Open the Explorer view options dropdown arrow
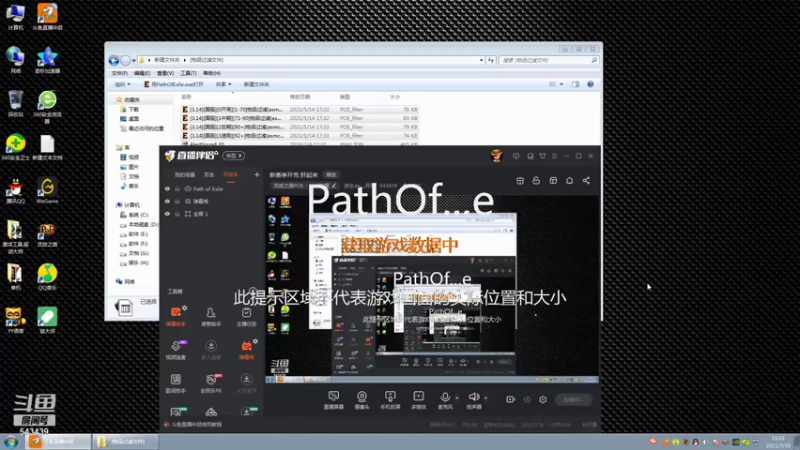The width and height of the screenshot is (800, 450). tap(562, 84)
